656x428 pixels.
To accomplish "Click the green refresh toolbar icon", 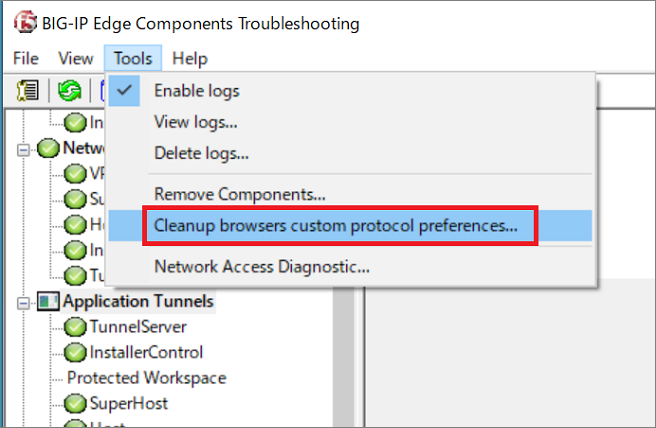I will pyautogui.click(x=69, y=90).
